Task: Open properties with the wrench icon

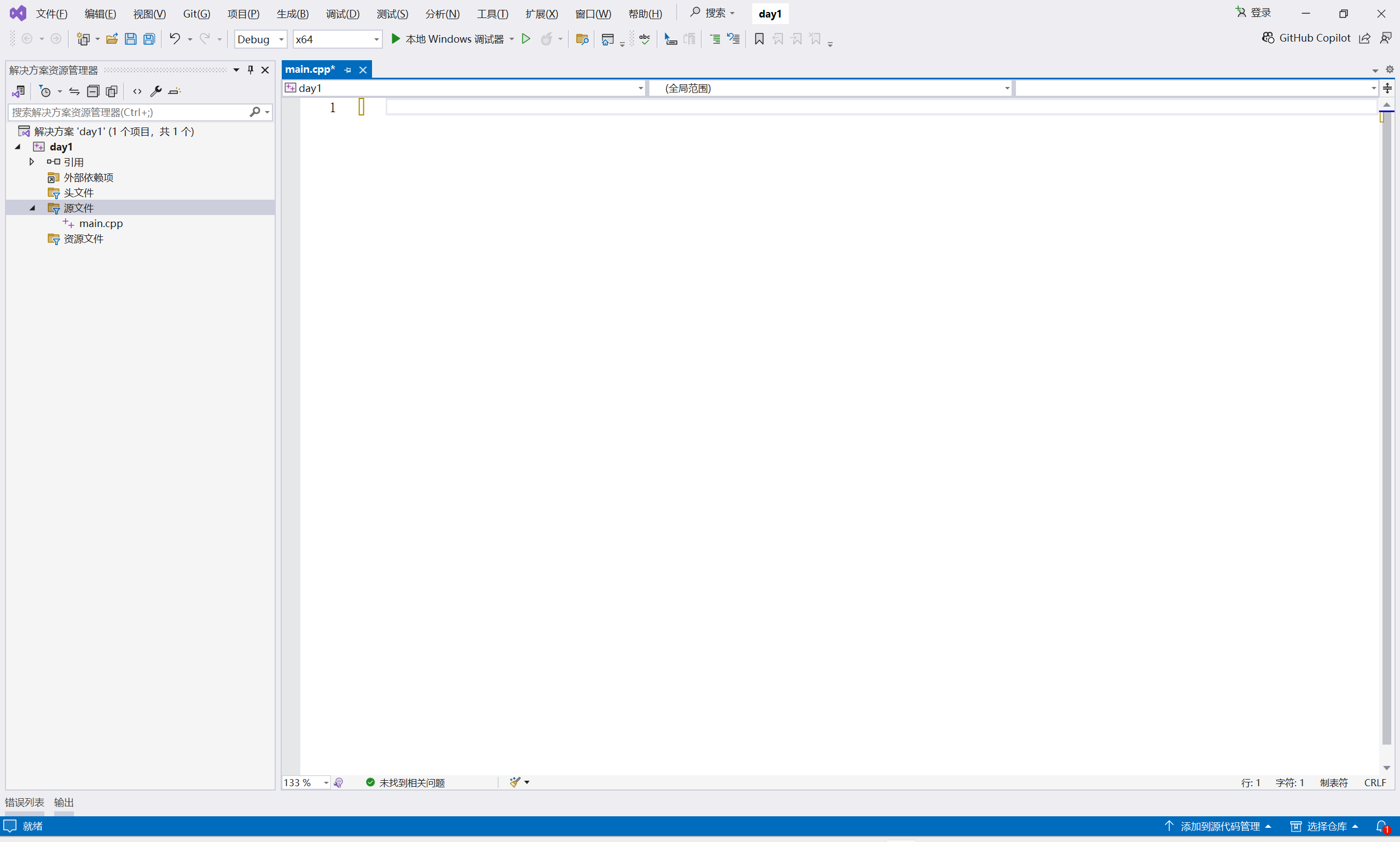Action: pyautogui.click(x=156, y=91)
